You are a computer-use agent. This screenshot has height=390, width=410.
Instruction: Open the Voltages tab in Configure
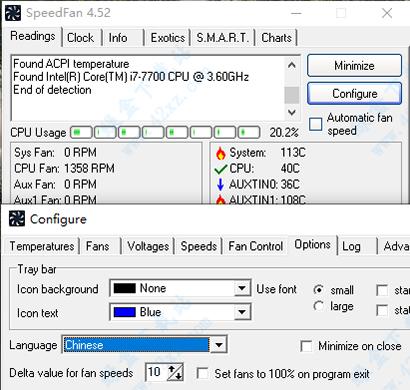click(x=148, y=246)
